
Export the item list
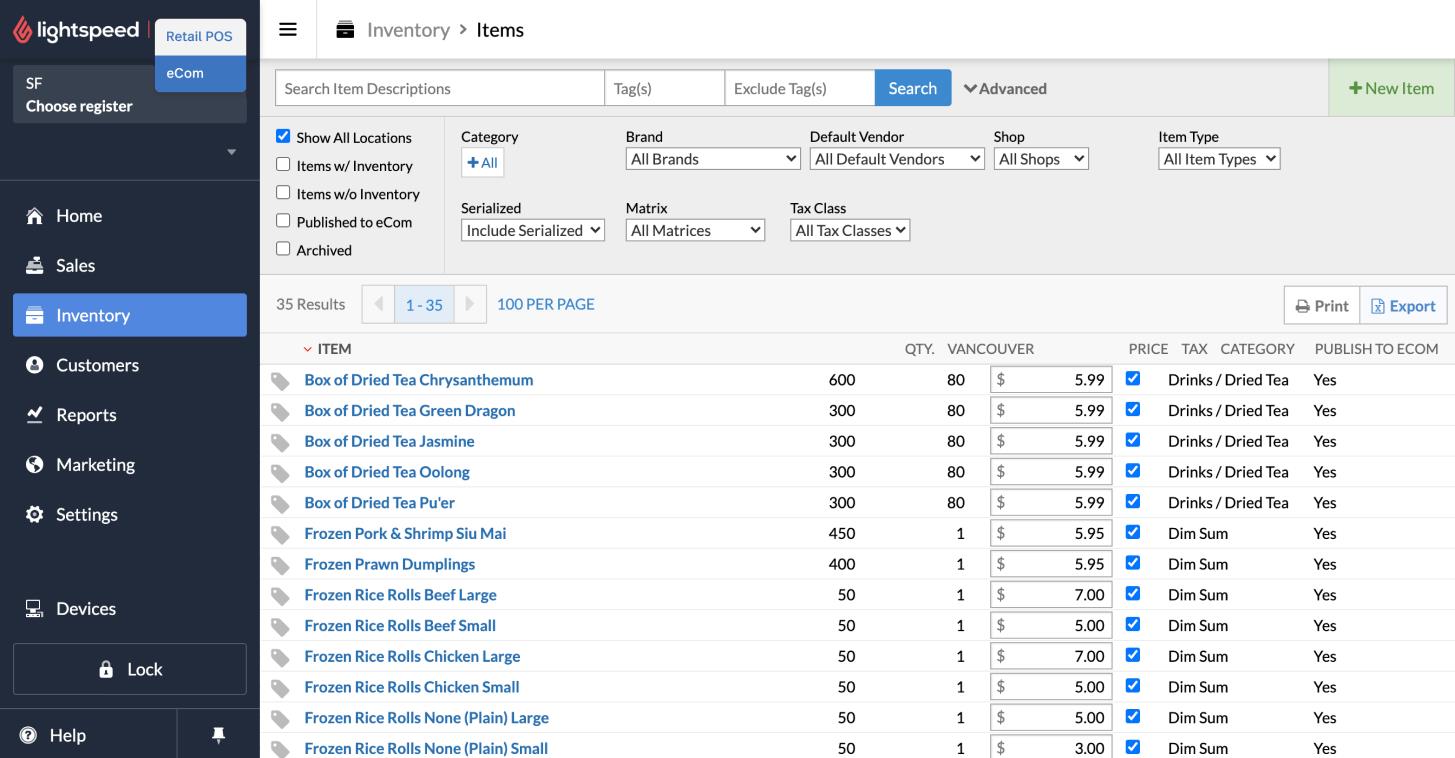(x=1403, y=306)
